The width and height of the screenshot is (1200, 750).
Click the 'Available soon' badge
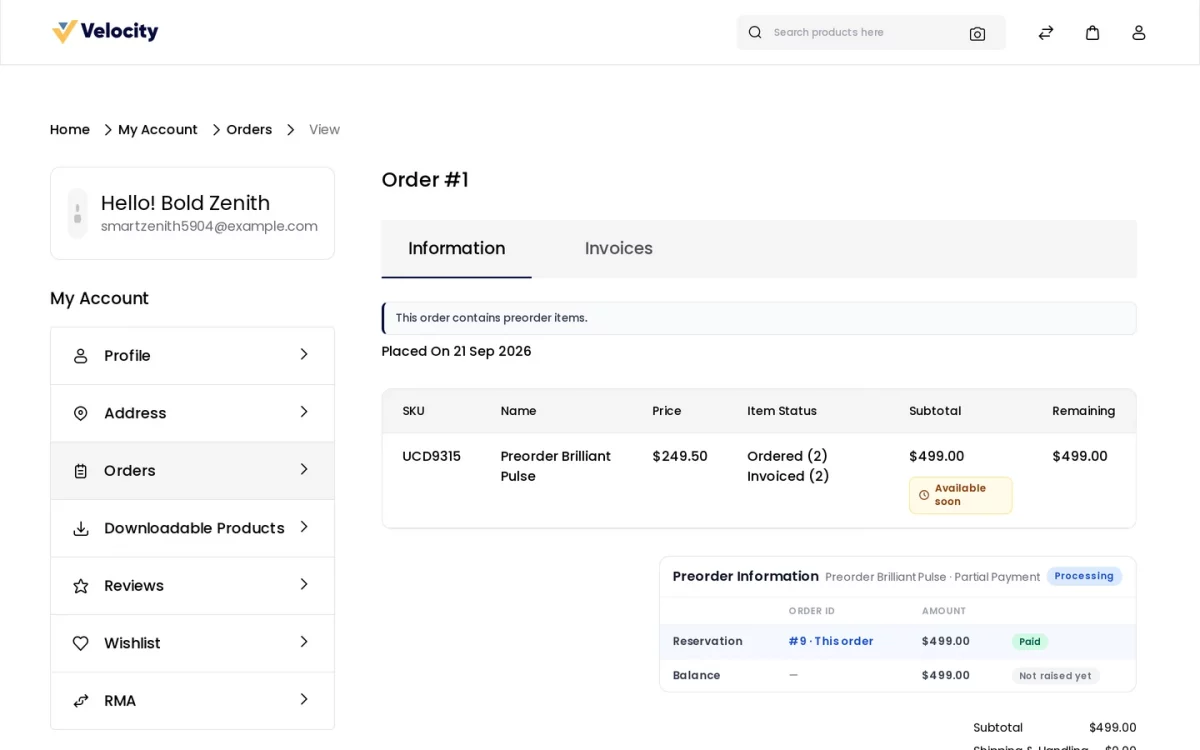coord(960,495)
